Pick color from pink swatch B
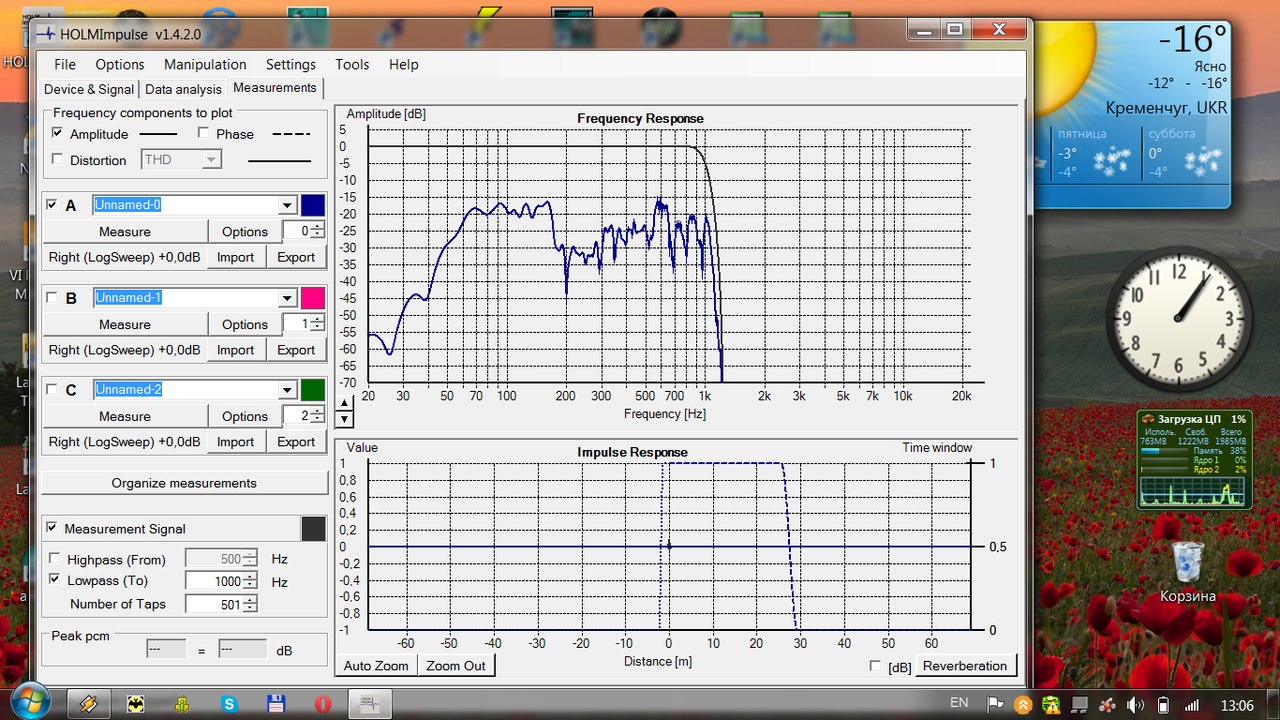 click(x=313, y=297)
